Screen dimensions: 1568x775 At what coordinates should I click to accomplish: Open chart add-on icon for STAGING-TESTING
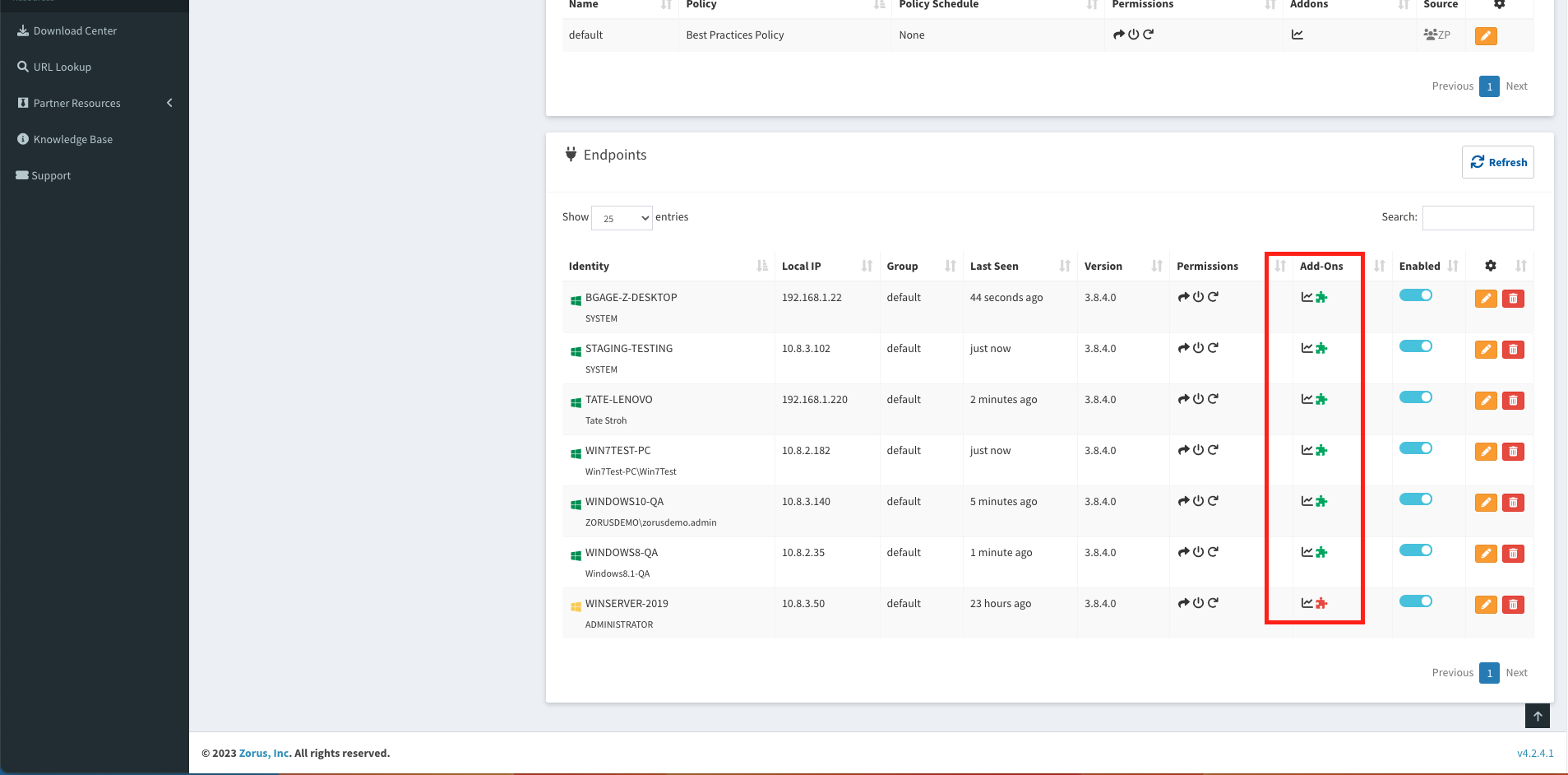tap(1307, 348)
